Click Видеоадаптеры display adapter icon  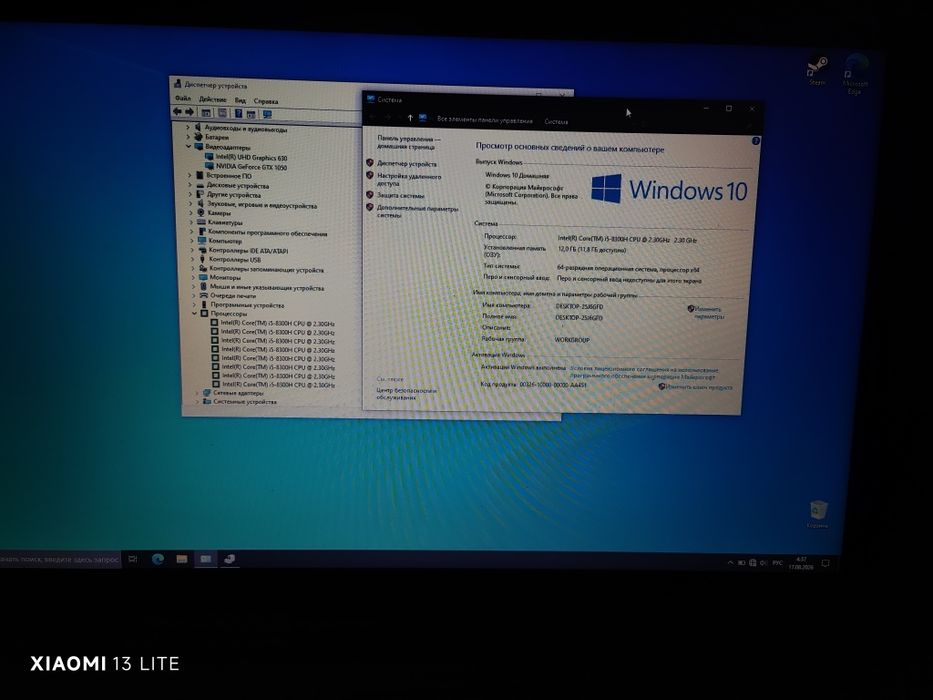tap(198, 146)
